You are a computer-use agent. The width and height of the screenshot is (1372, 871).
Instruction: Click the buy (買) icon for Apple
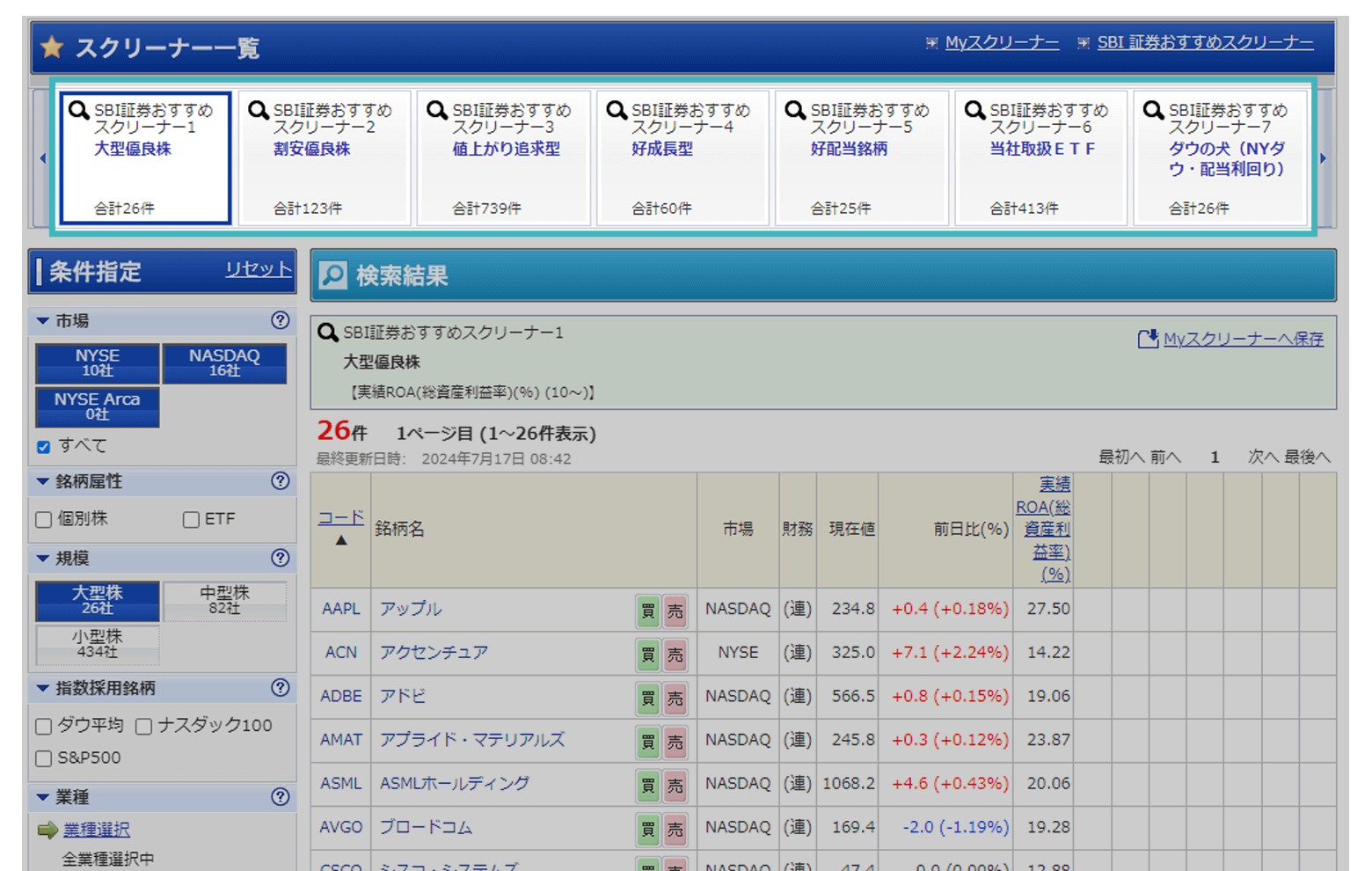(x=648, y=611)
